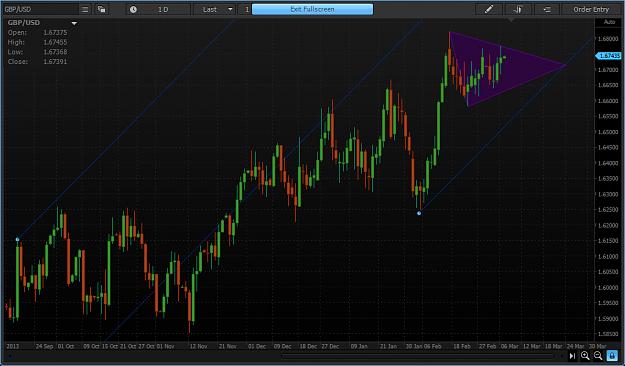Click the Close value 1.67391
The height and width of the screenshot is (366, 625).
coord(55,61)
